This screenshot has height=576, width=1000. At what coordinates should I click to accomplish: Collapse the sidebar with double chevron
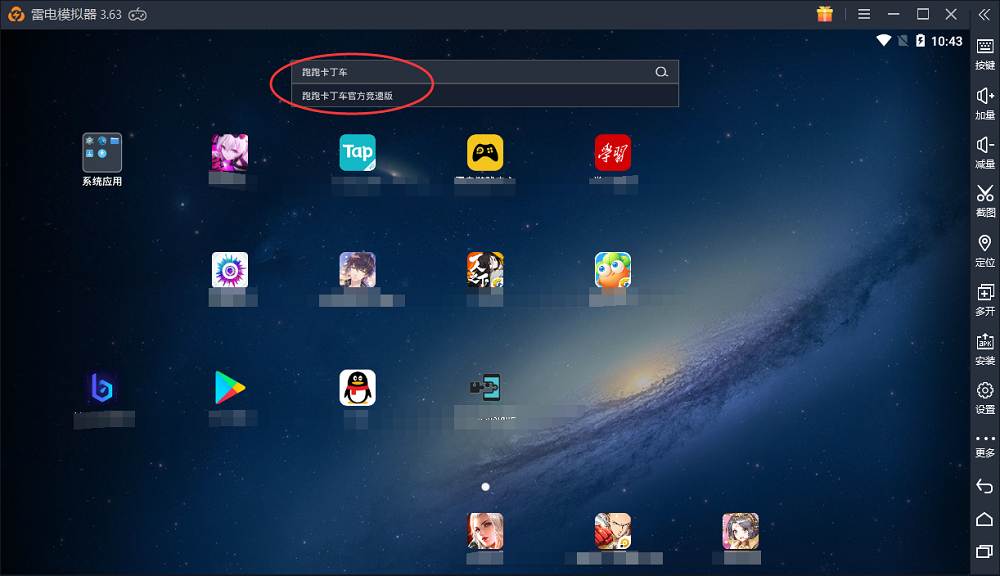coord(985,15)
